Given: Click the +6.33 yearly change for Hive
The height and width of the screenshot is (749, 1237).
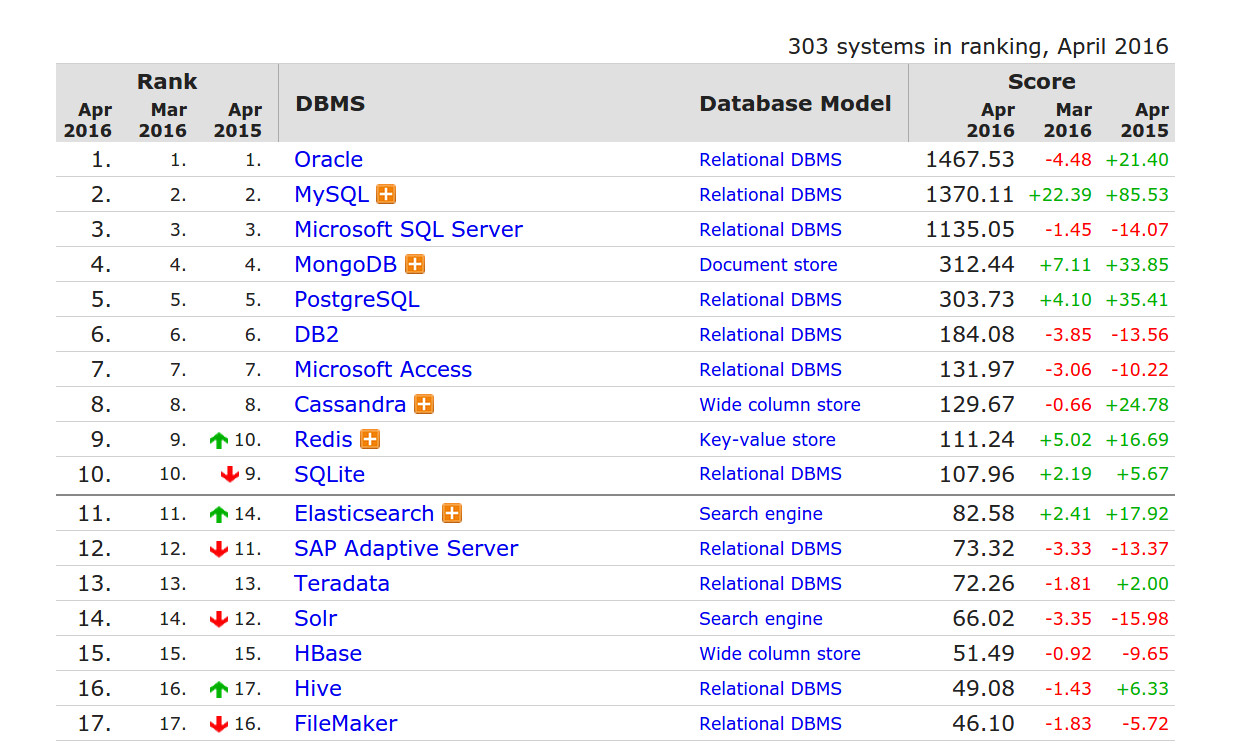Looking at the screenshot, I should click(x=1143, y=689).
